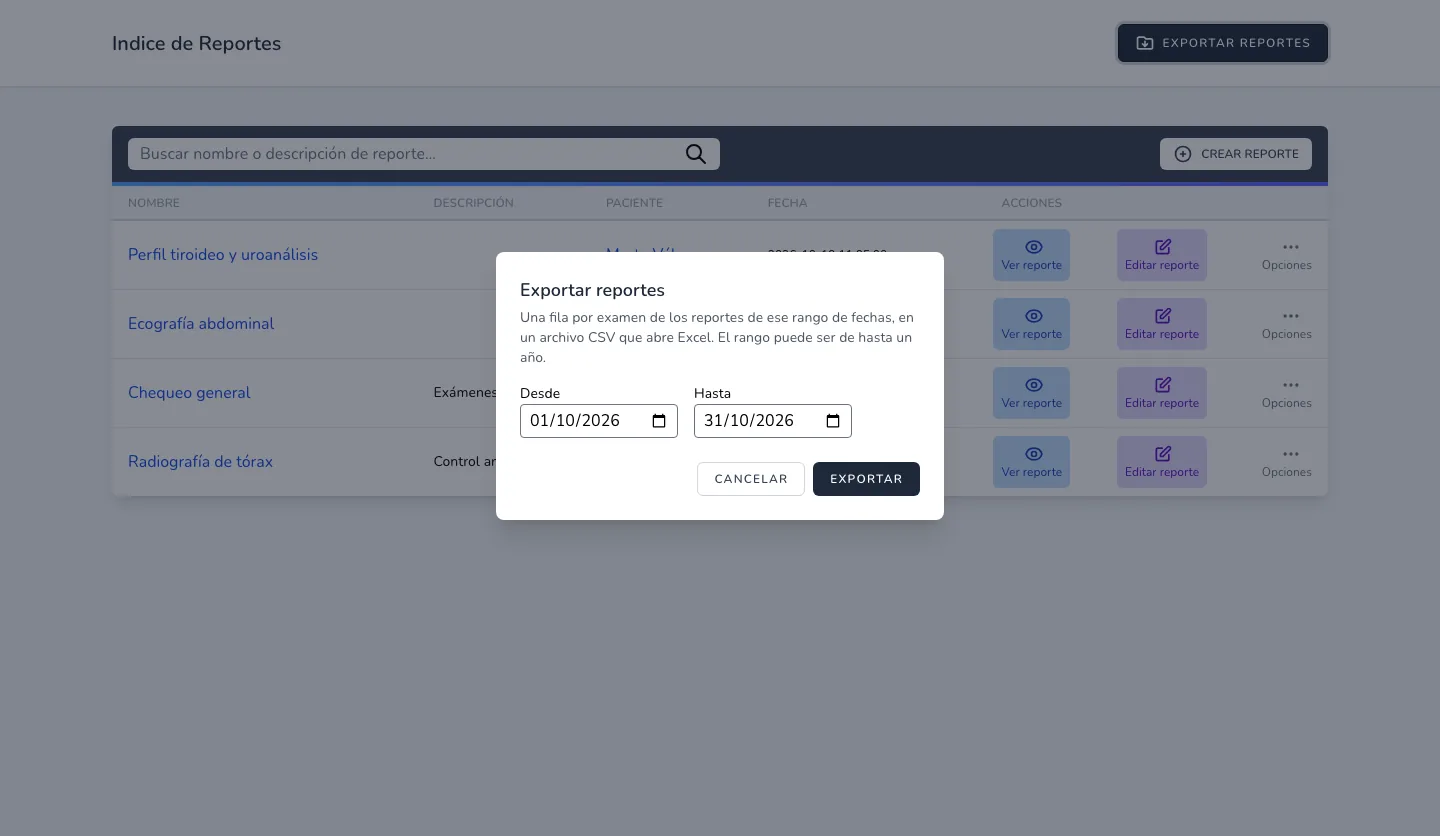Viewport: 1440px width, 836px height.
Task: Click the Descripción column header
Action: tap(473, 203)
